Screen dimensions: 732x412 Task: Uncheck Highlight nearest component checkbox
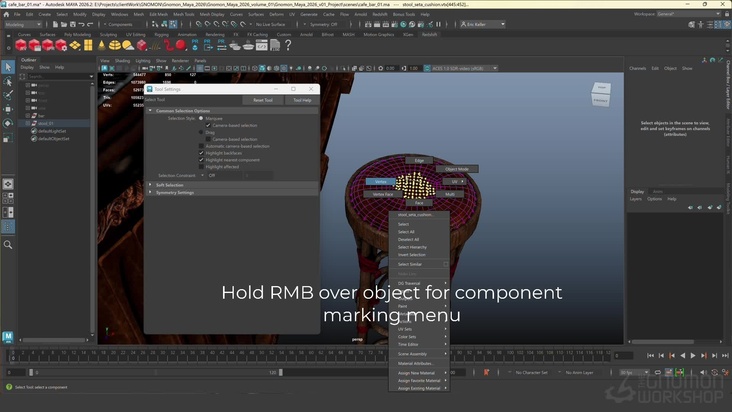(201, 160)
